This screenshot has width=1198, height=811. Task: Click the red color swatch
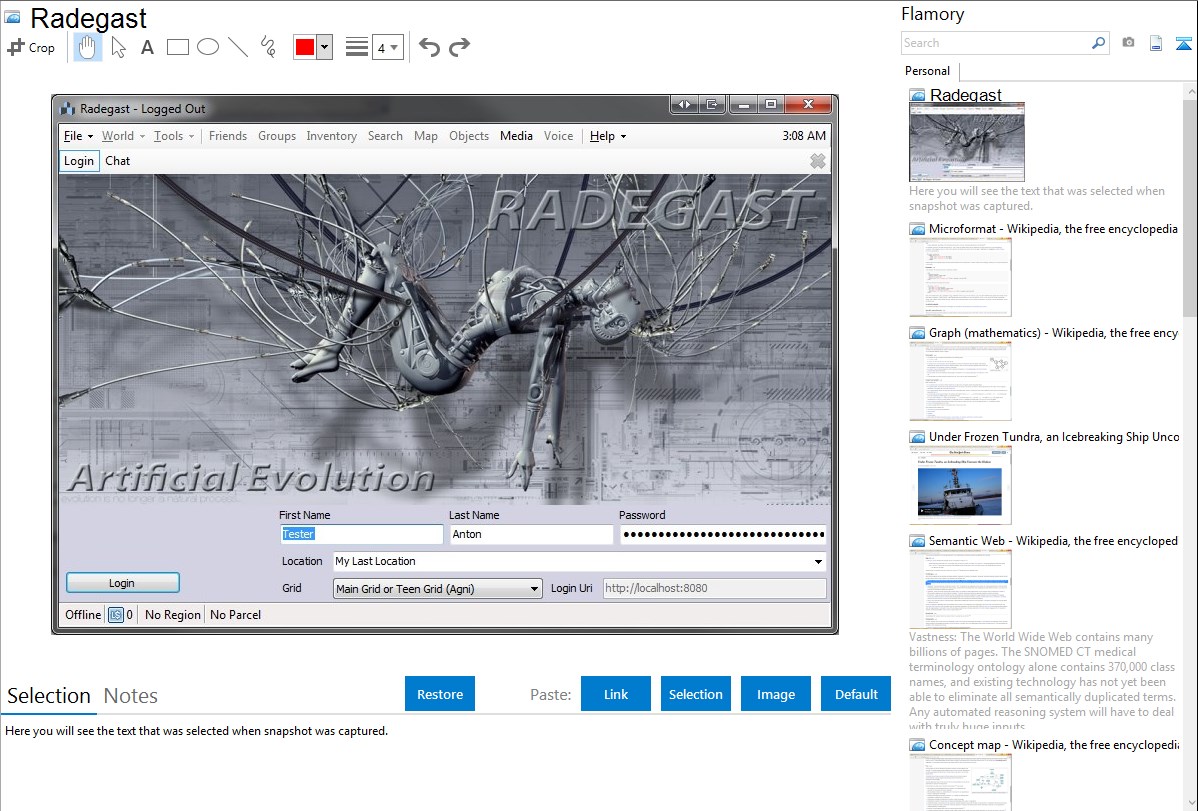pyautogui.click(x=305, y=47)
